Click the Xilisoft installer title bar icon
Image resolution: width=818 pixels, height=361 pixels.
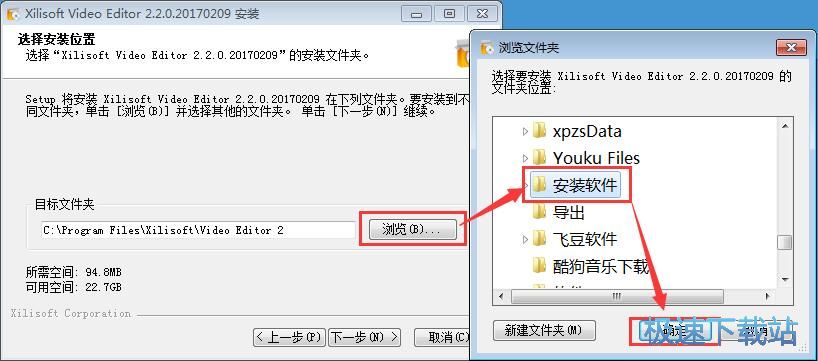[x=13, y=14]
